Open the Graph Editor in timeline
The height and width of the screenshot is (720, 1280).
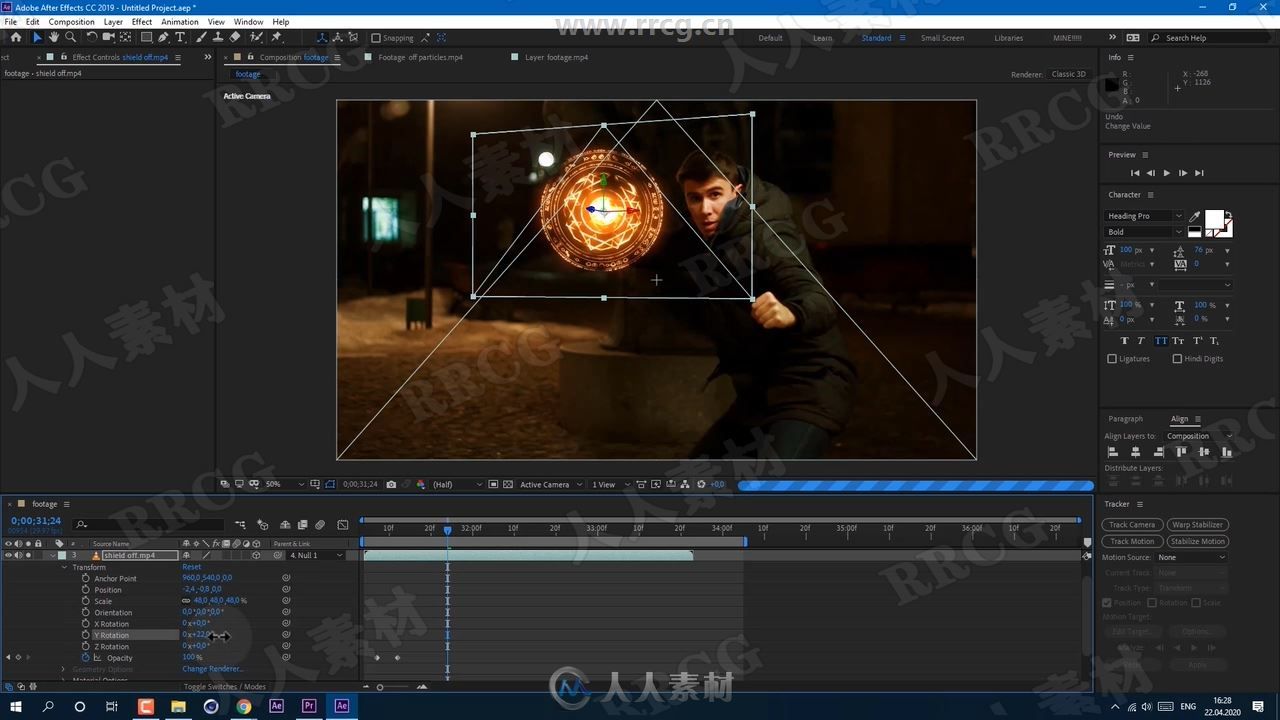pos(343,524)
